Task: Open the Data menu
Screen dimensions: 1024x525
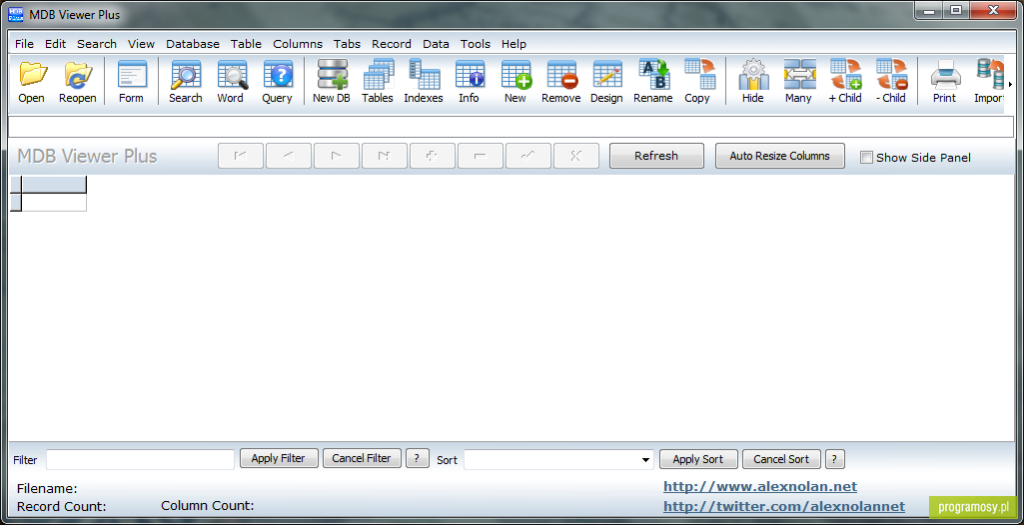Action: coord(436,44)
